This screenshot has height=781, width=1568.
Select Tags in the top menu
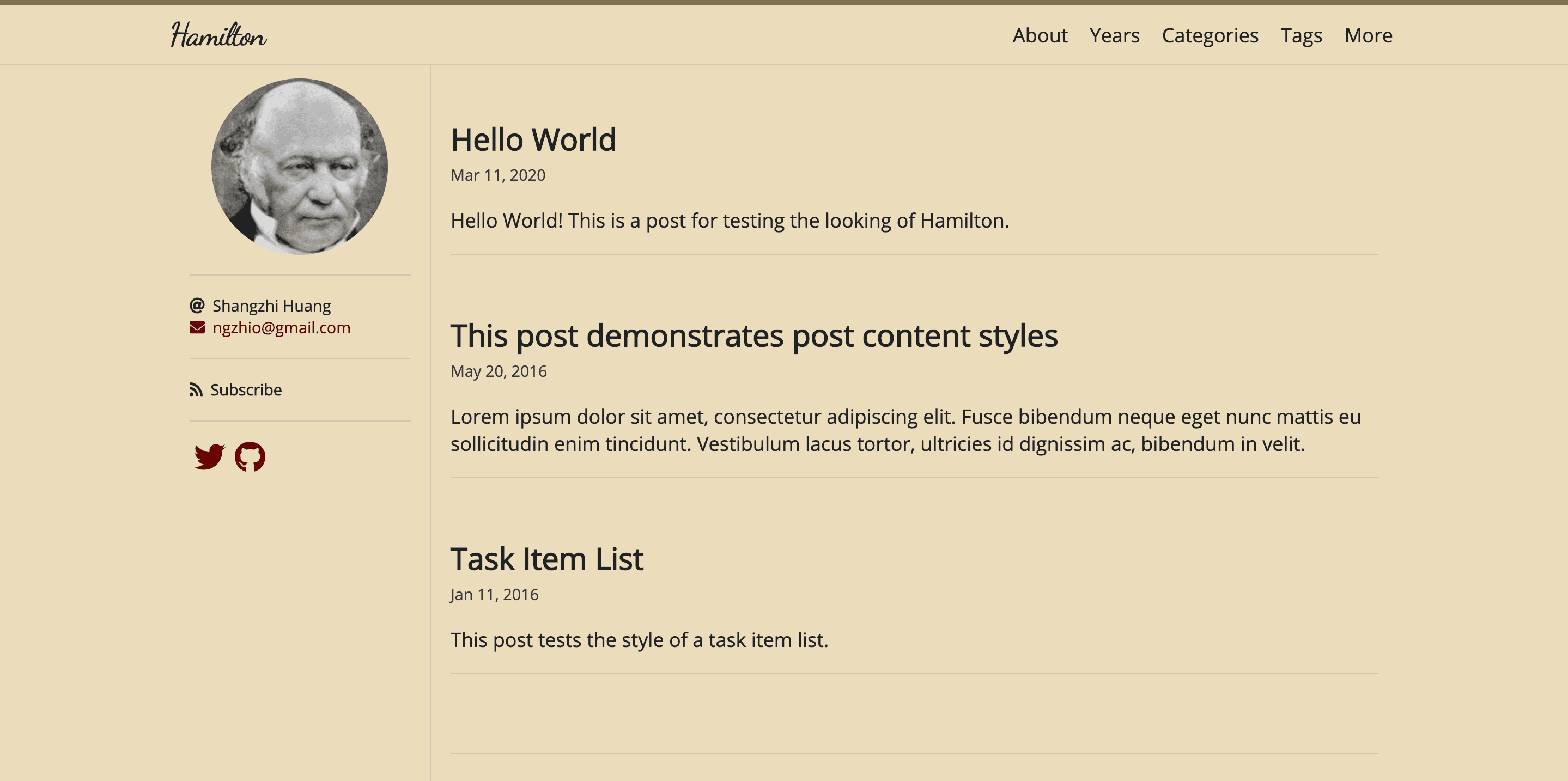pyautogui.click(x=1301, y=35)
